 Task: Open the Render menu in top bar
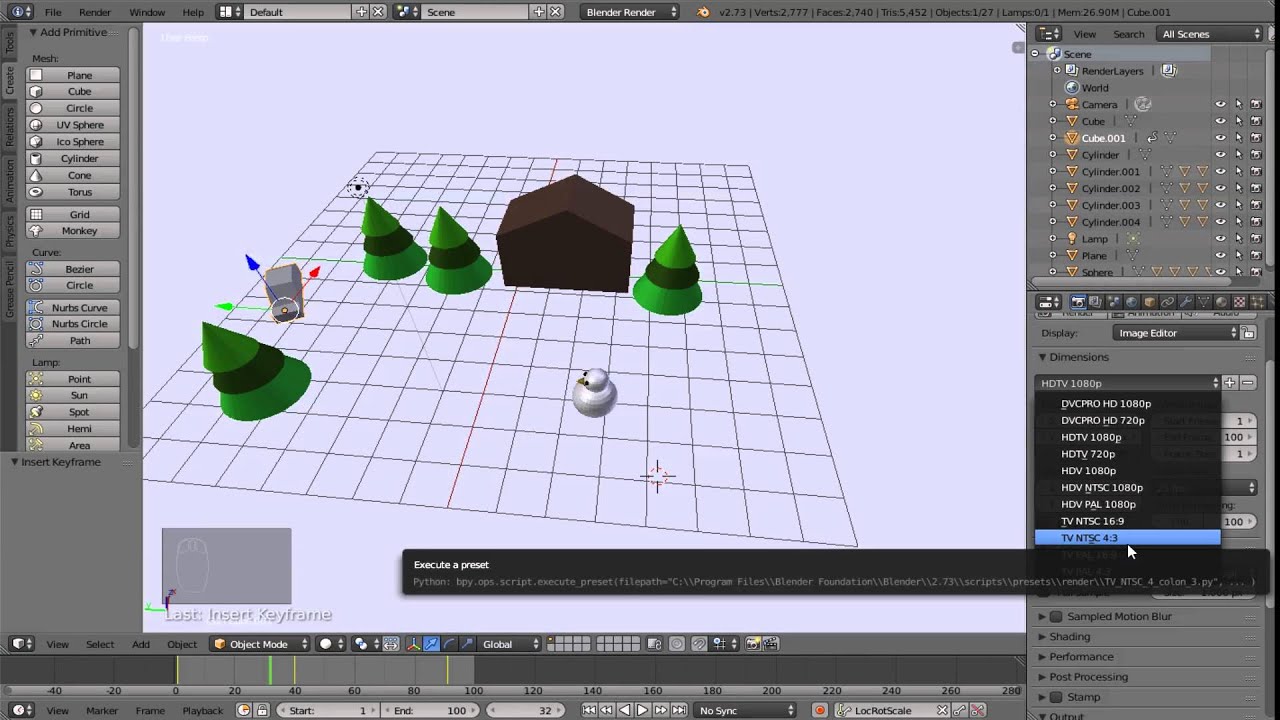95,12
